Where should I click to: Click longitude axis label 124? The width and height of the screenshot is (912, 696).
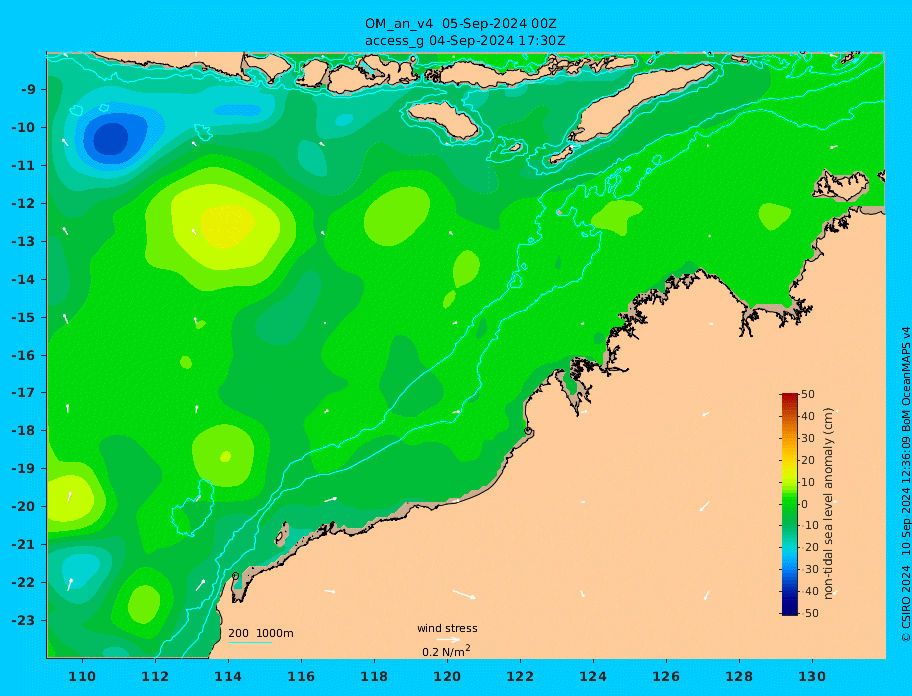point(593,676)
